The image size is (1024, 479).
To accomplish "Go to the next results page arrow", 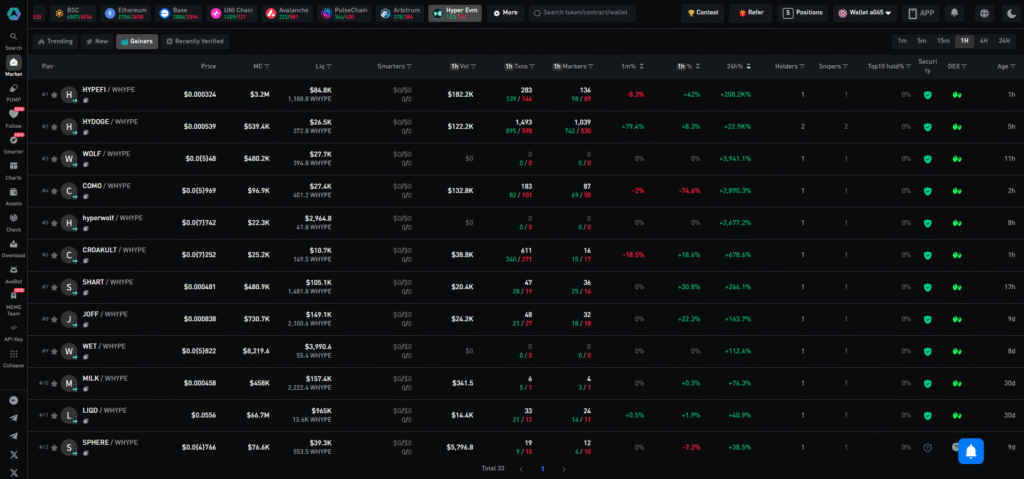I will click(564, 469).
